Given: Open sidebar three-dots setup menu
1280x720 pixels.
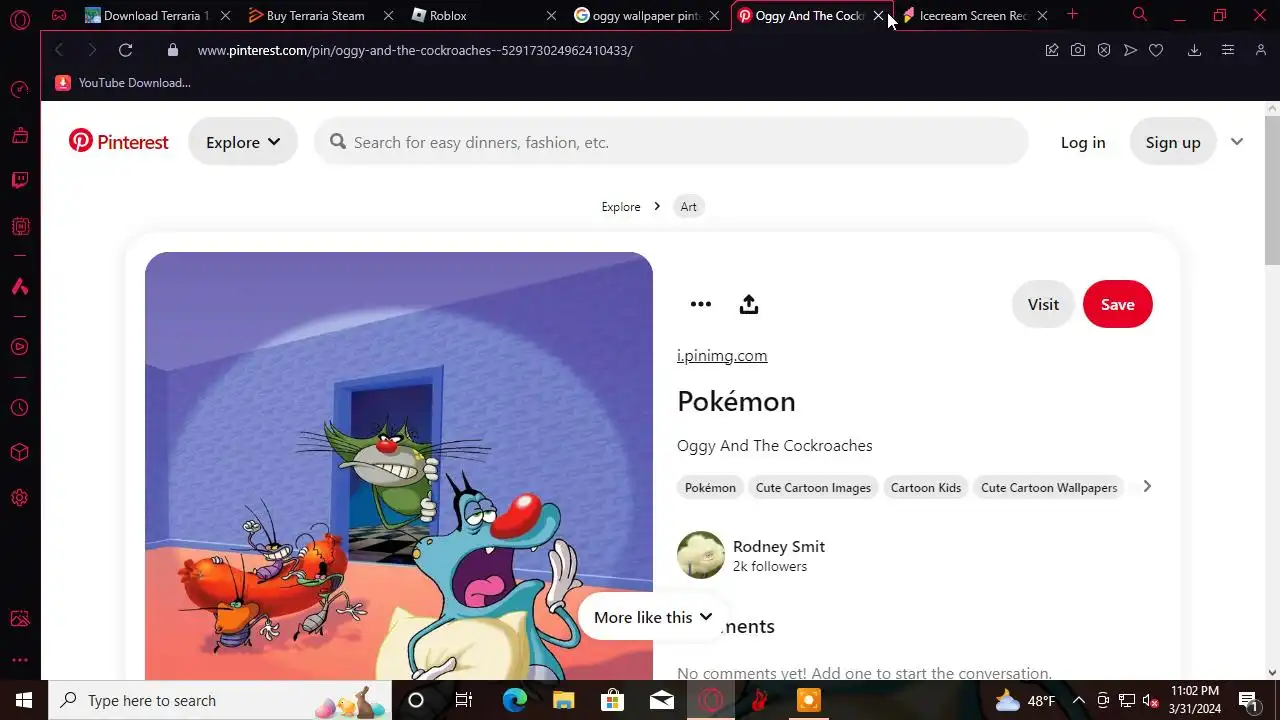Looking at the screenshot, I should point(20,660).
